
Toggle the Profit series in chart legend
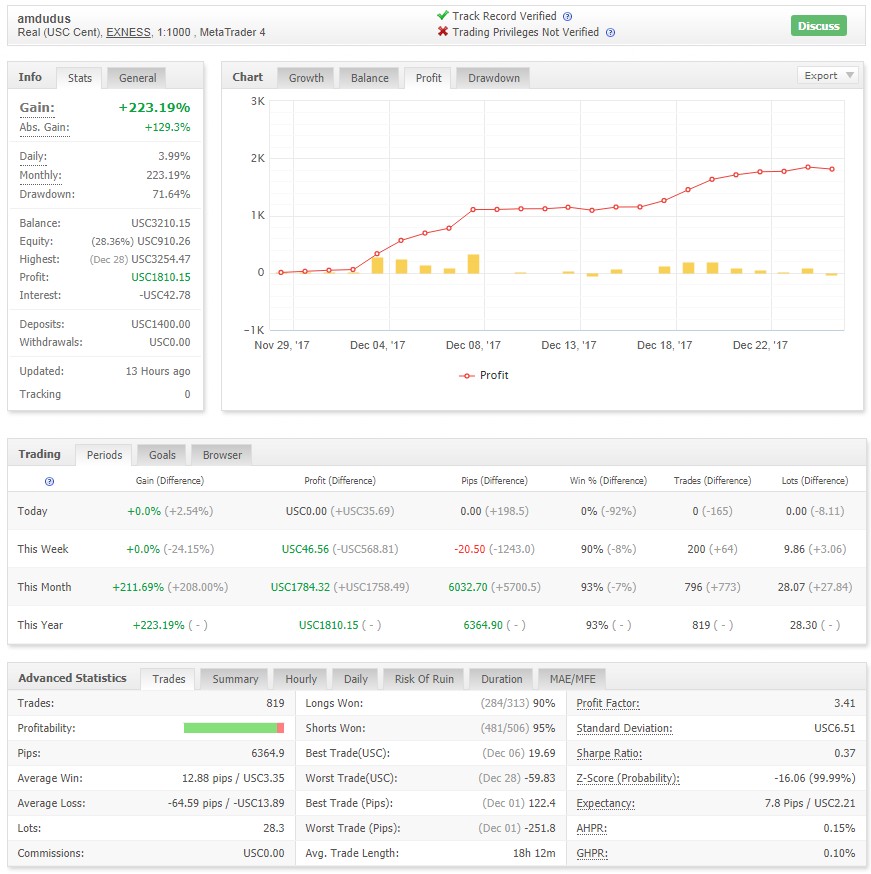(x=484, y=375)
